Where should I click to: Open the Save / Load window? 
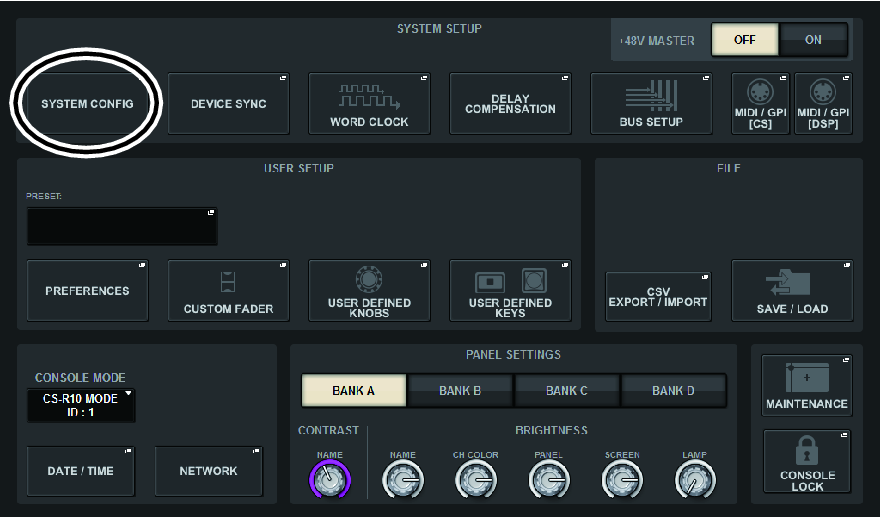[x=791, y=291]
